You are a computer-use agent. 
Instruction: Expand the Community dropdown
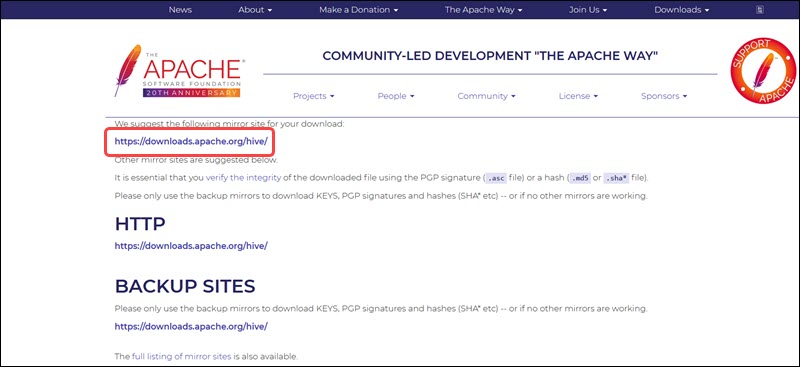(x=486, y=96)
